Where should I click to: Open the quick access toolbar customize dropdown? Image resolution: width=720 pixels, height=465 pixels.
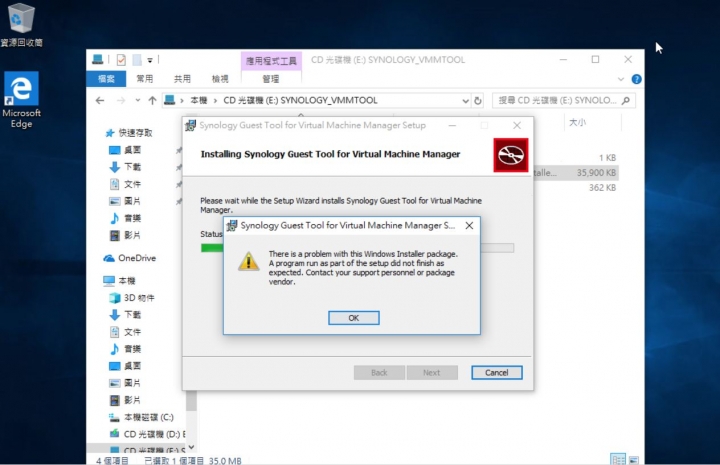tap(150, 60)
